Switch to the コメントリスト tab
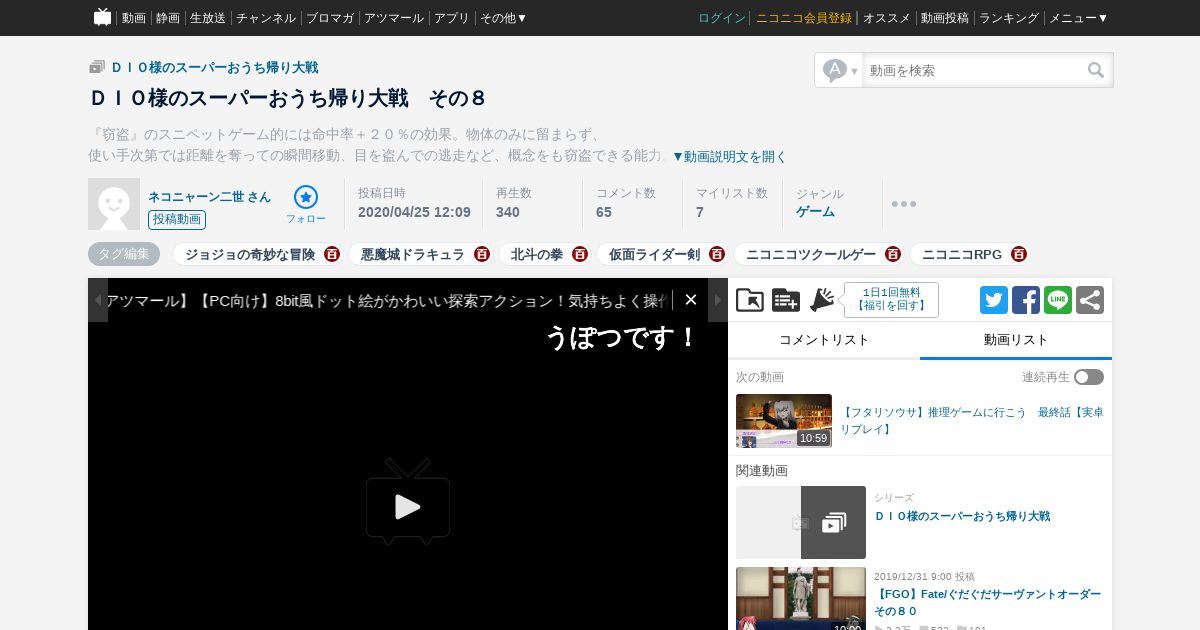The image size is (1200, 630). tap(824, 340)
